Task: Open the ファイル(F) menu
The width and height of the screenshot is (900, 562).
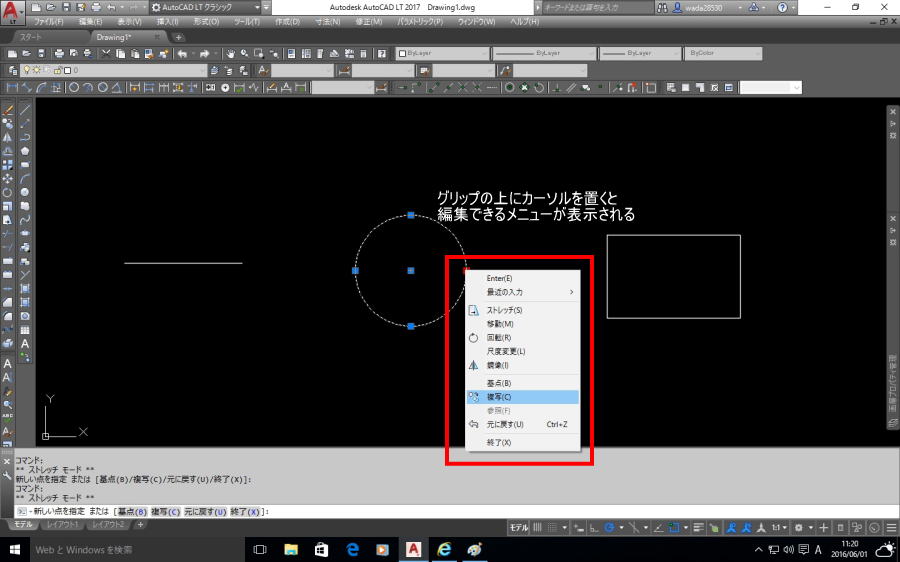Action: (x=48, y=22)
